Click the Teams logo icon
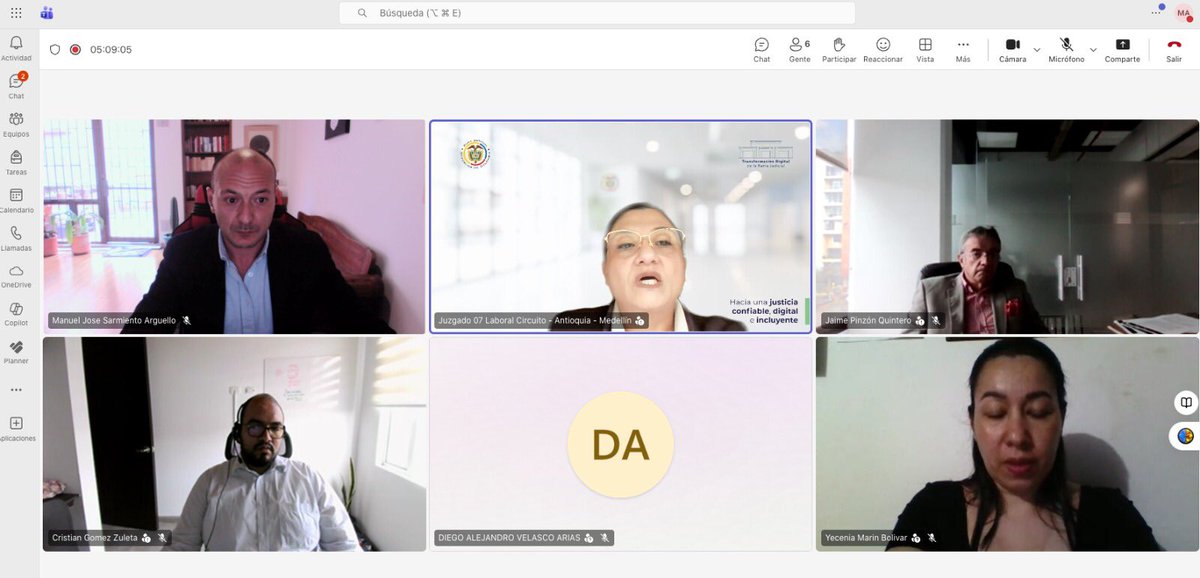The width and height of the screenshot is (1200, 578). [47, 13]
